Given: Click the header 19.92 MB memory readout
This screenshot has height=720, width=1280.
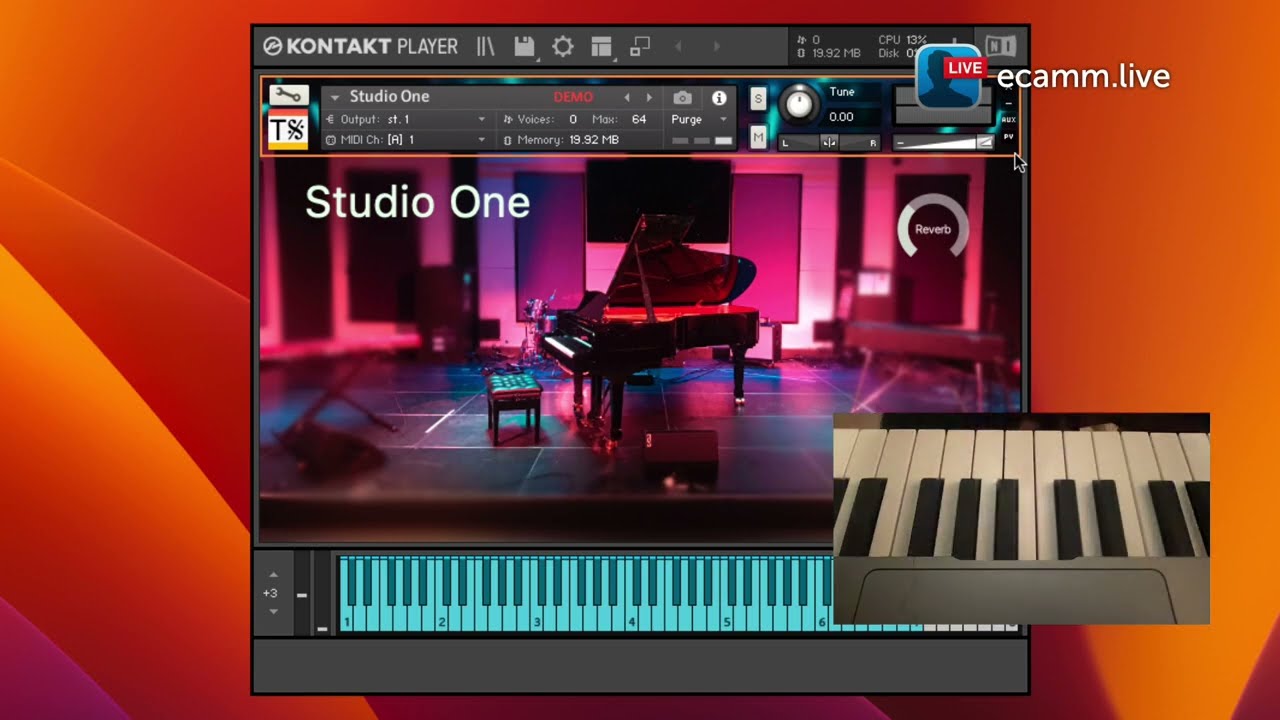Looking at the screenshot, I should (829, 53).
